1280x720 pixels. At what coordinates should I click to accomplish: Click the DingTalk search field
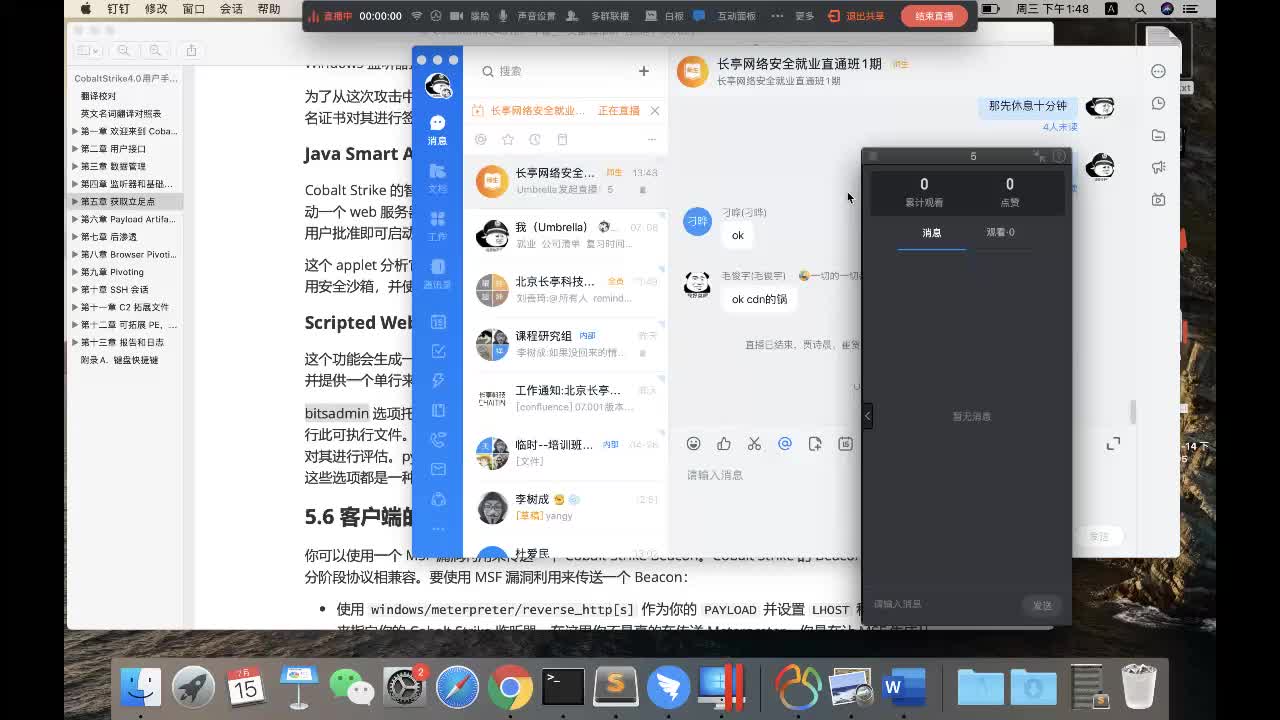coord(553,71)
